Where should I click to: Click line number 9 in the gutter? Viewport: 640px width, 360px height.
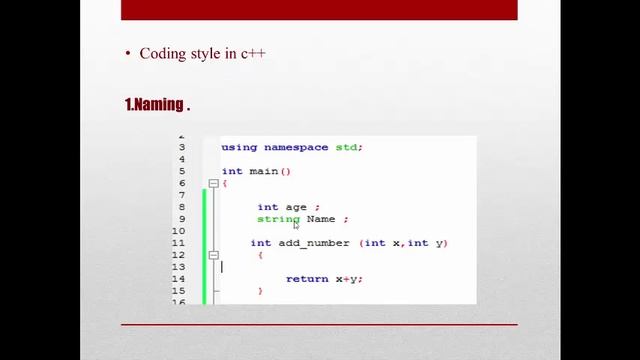182,219
